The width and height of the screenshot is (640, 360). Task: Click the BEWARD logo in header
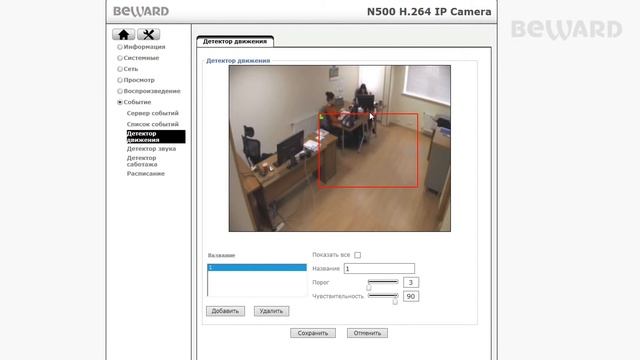point(141,11)
